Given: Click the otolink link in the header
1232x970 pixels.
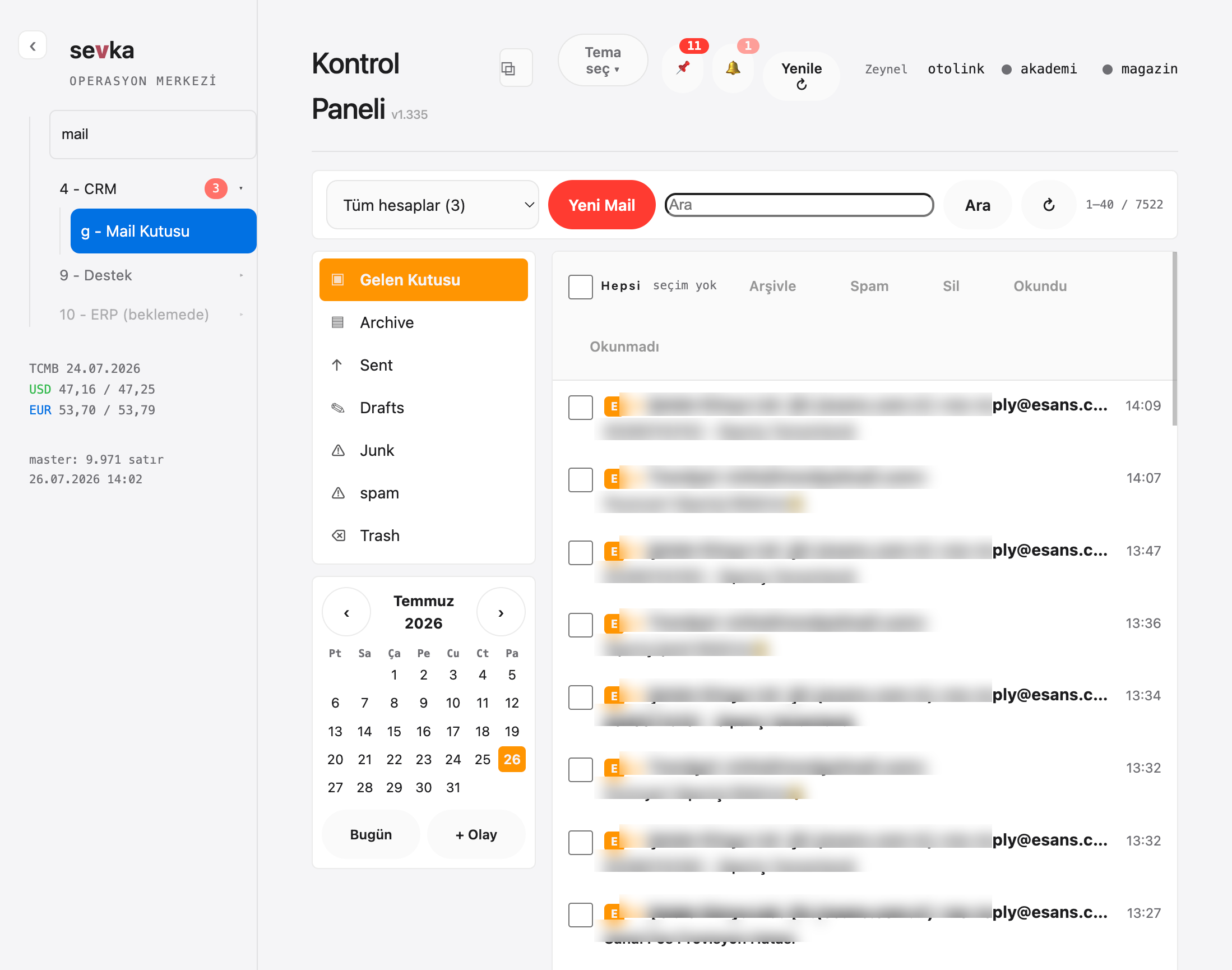Looking at the screenshot, I should [956, 69].
